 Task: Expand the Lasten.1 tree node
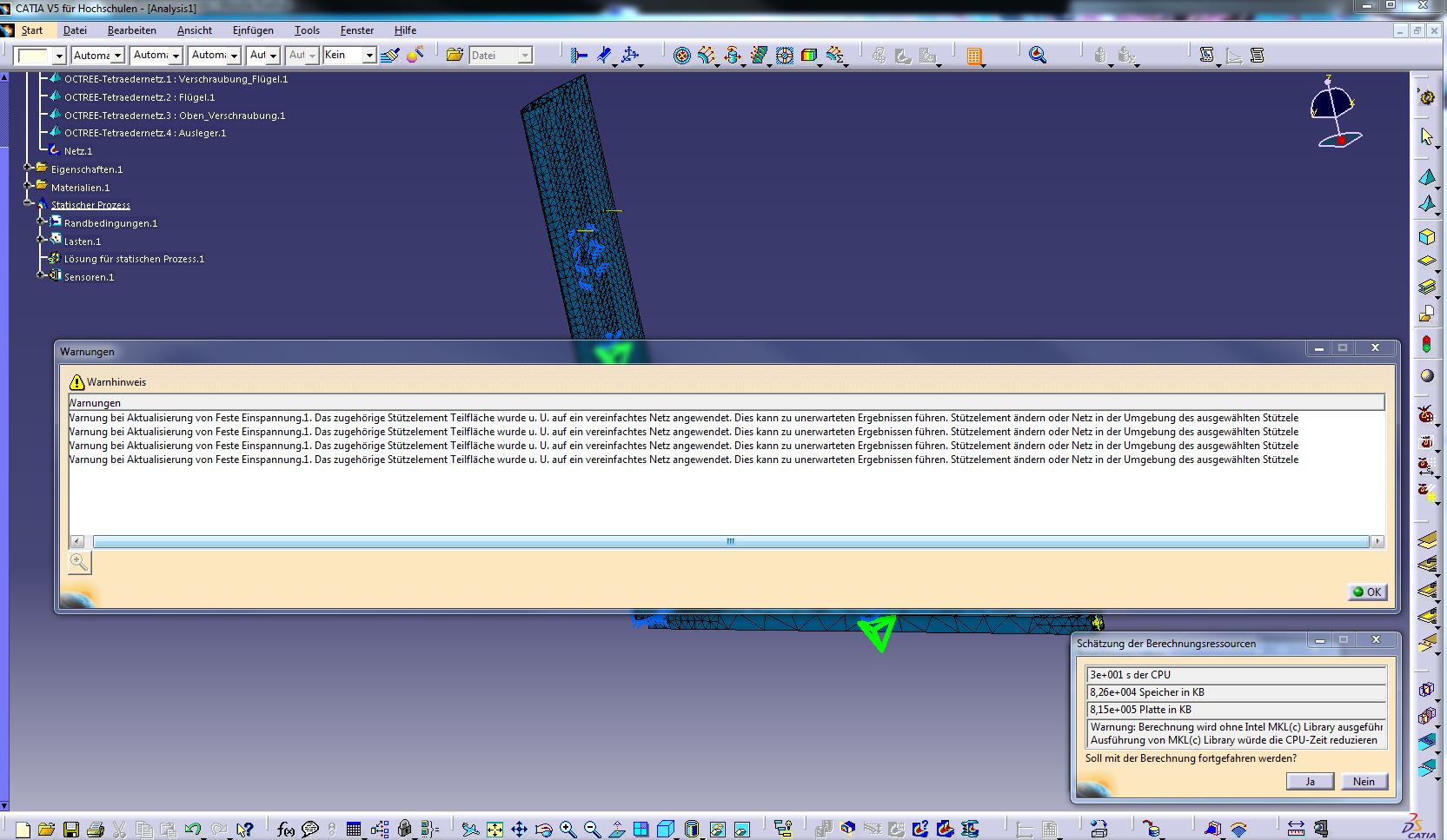click(x=40, y=240)
